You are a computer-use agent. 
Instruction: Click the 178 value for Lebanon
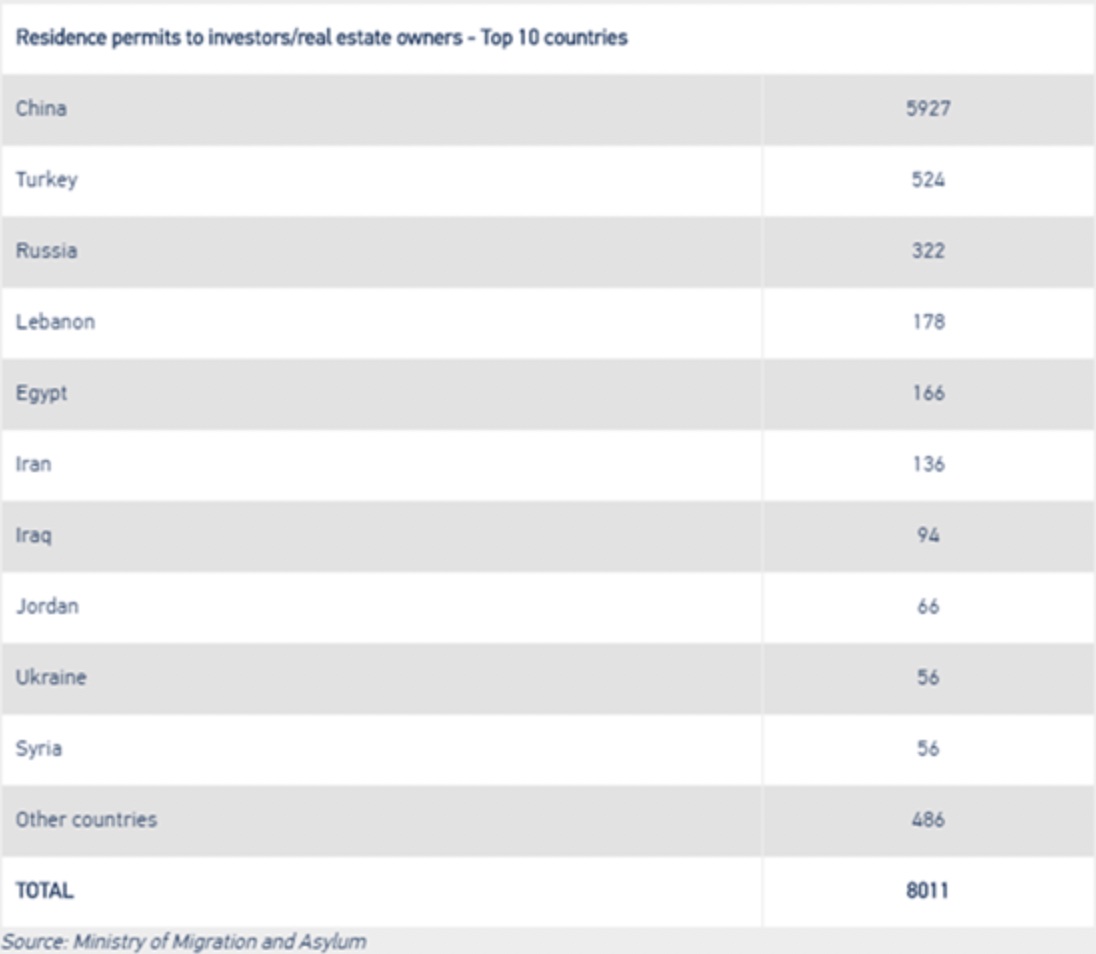pyautogui.click(x=928, y=322)
